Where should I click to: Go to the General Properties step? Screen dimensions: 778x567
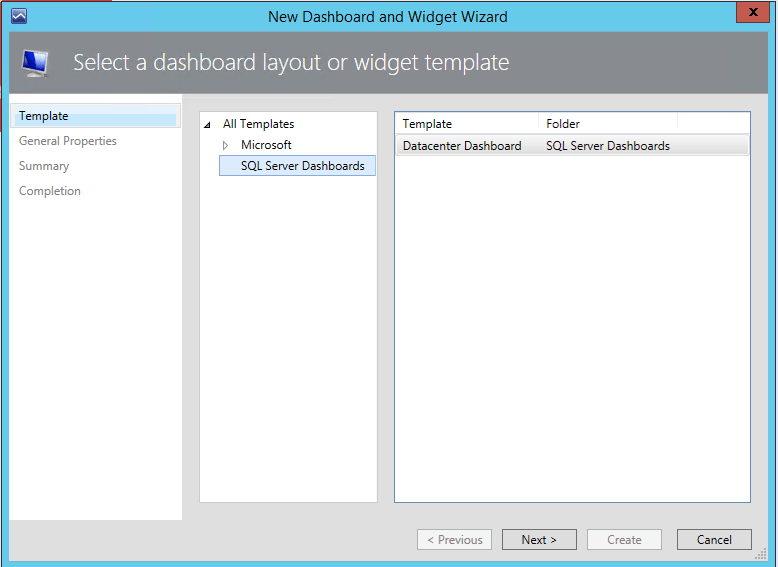pyautogui.click(x=67, y=141)
